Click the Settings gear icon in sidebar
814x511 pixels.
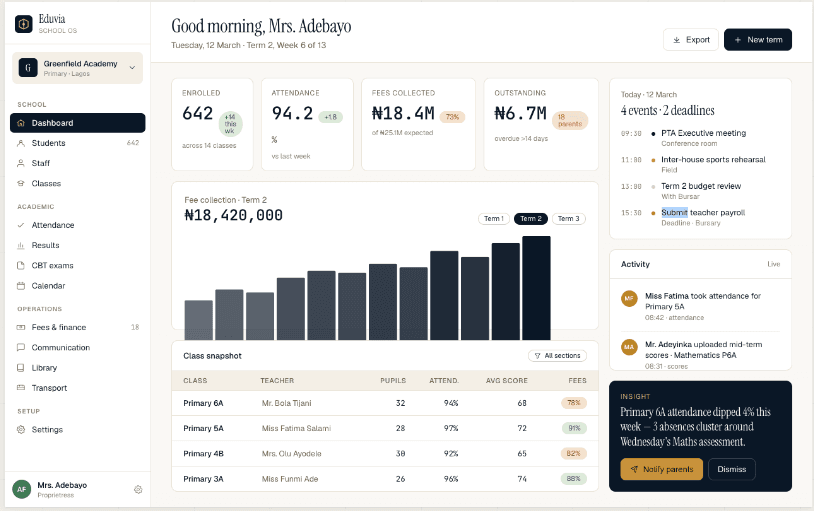[x=21, y=429]
